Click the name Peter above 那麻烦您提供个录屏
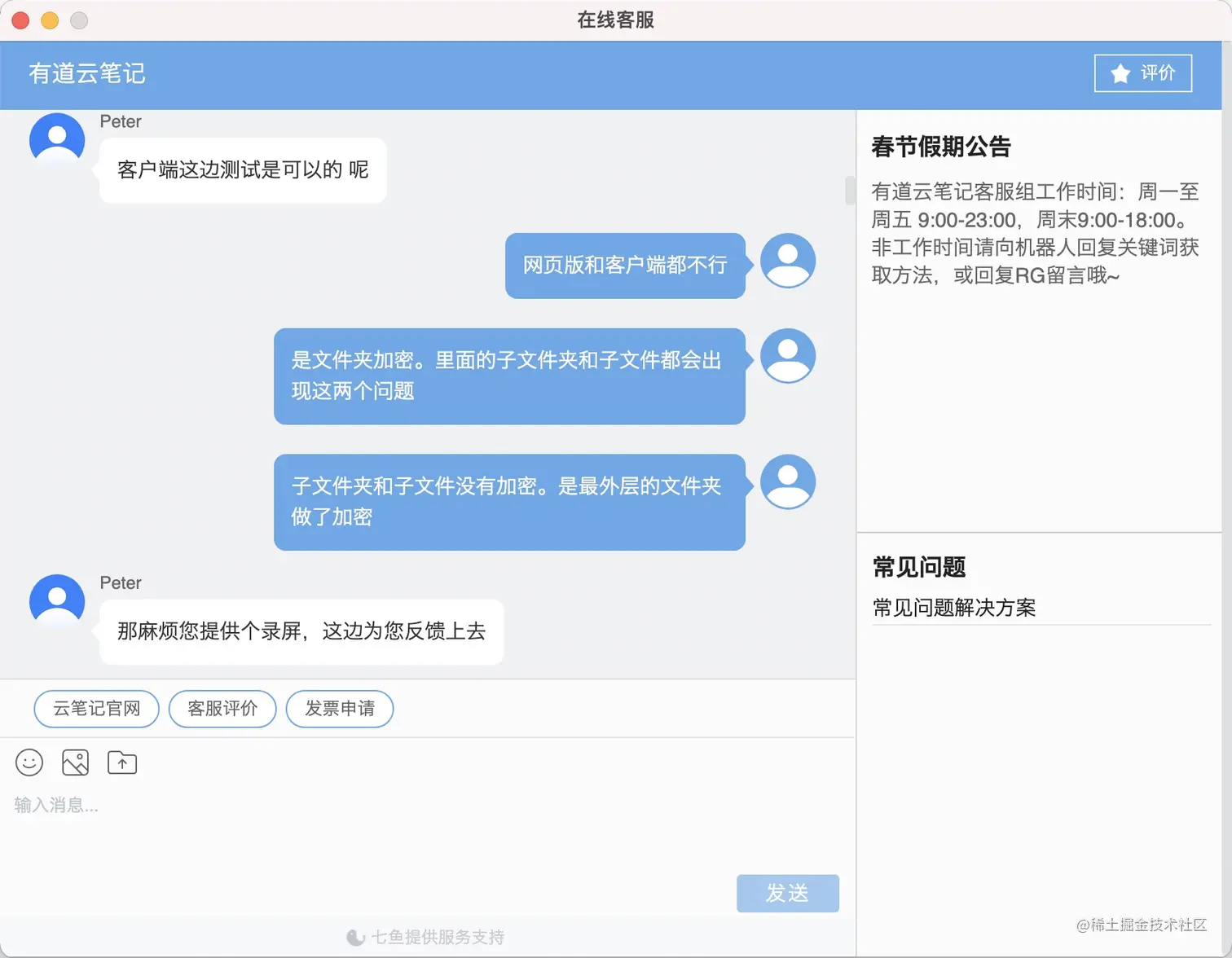1232x958 pixels. [121, 583]
